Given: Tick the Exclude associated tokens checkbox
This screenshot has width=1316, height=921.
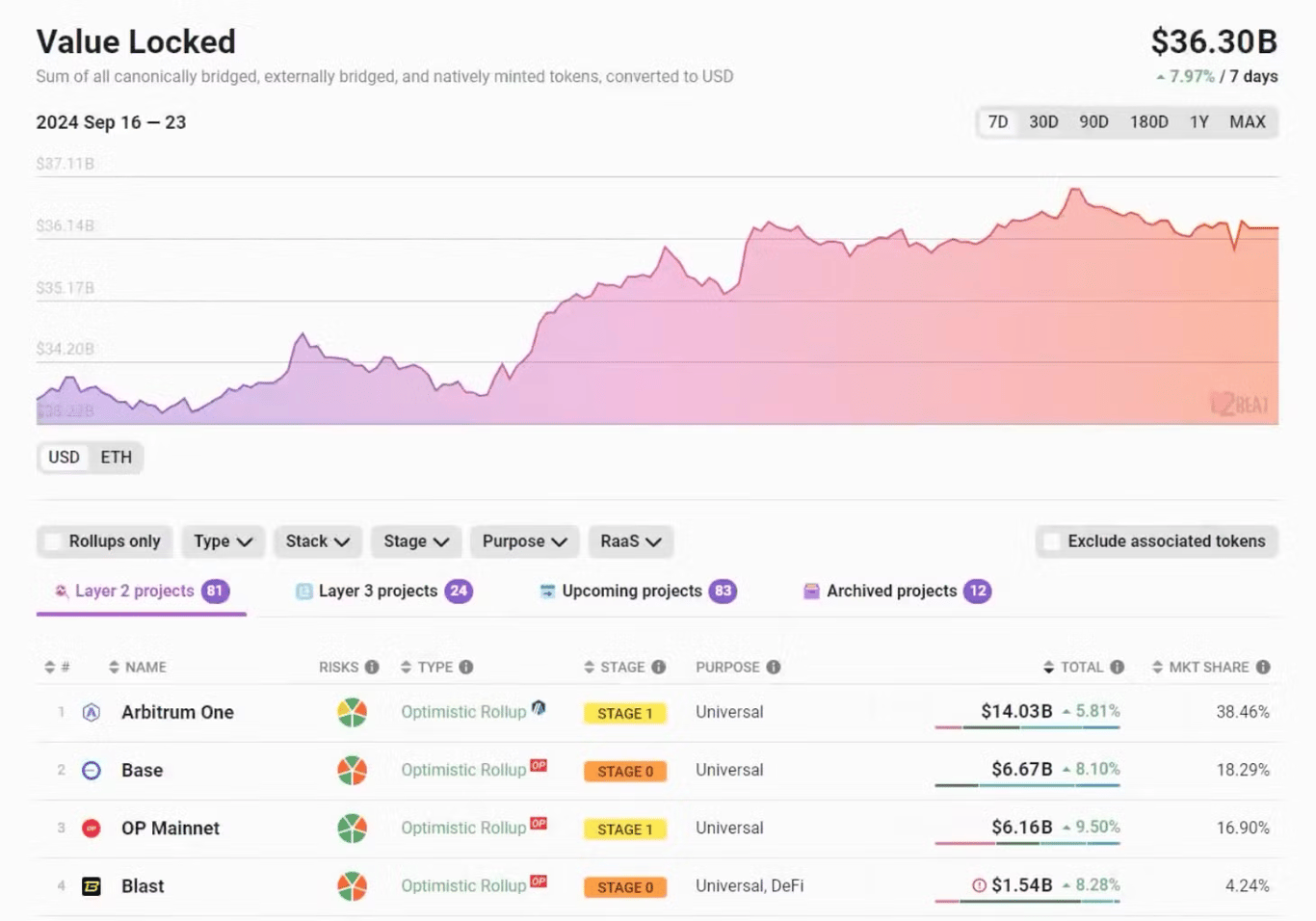Looking at the screenshot, I should (x=1053, y=541).
